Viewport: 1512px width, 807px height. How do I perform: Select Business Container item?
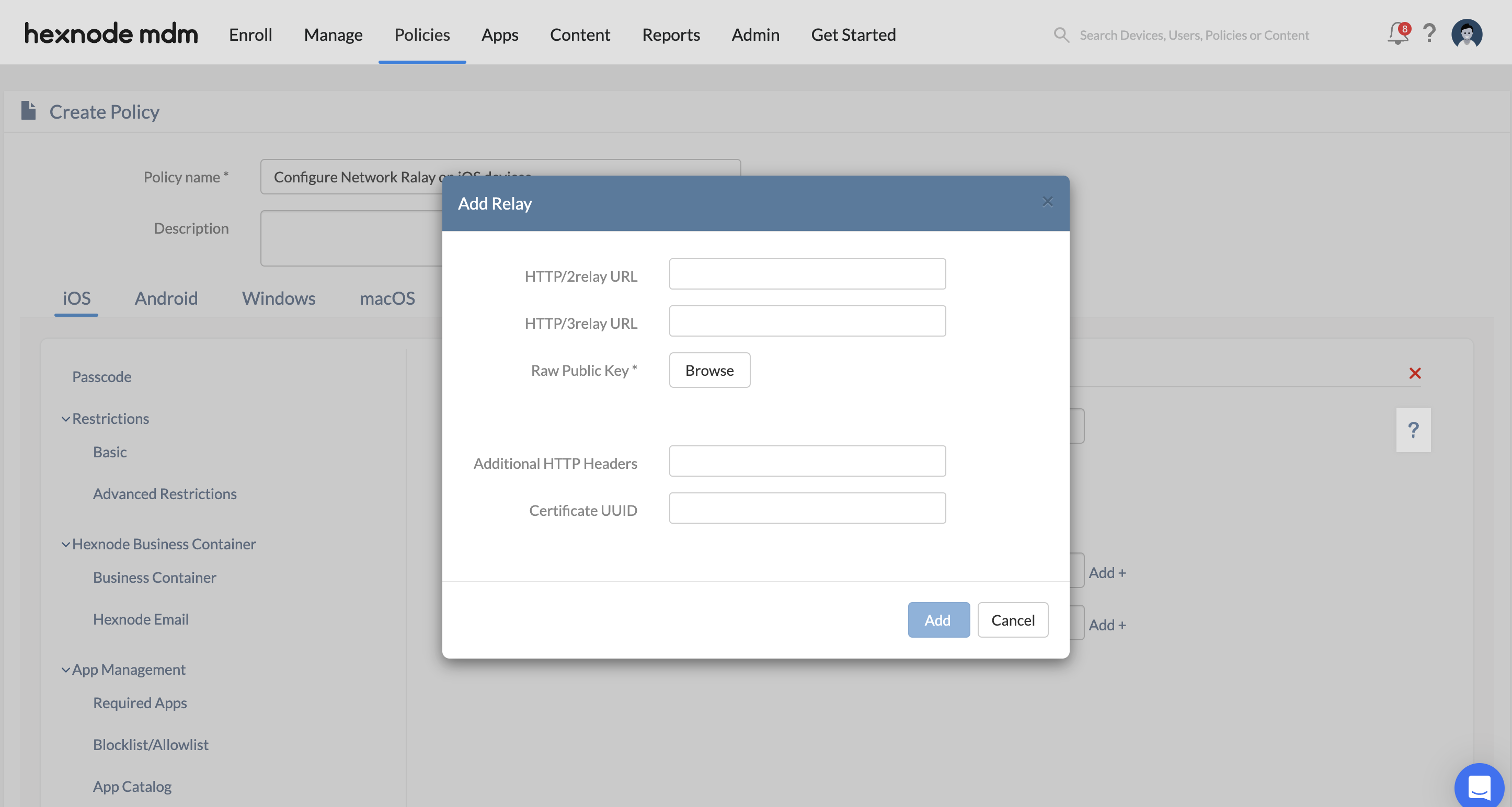click(154, 578)
